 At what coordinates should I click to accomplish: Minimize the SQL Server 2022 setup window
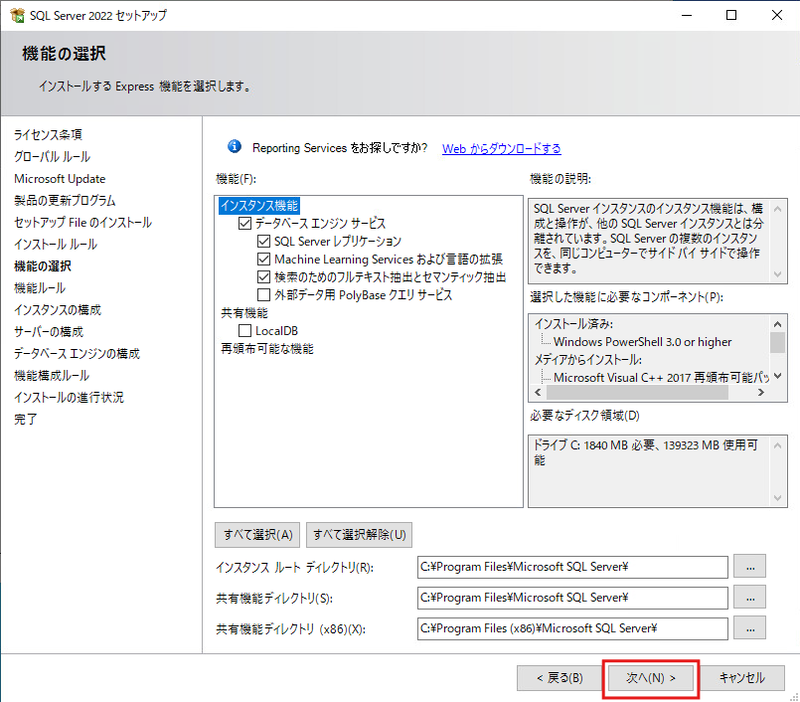click(x=687, y=15)
